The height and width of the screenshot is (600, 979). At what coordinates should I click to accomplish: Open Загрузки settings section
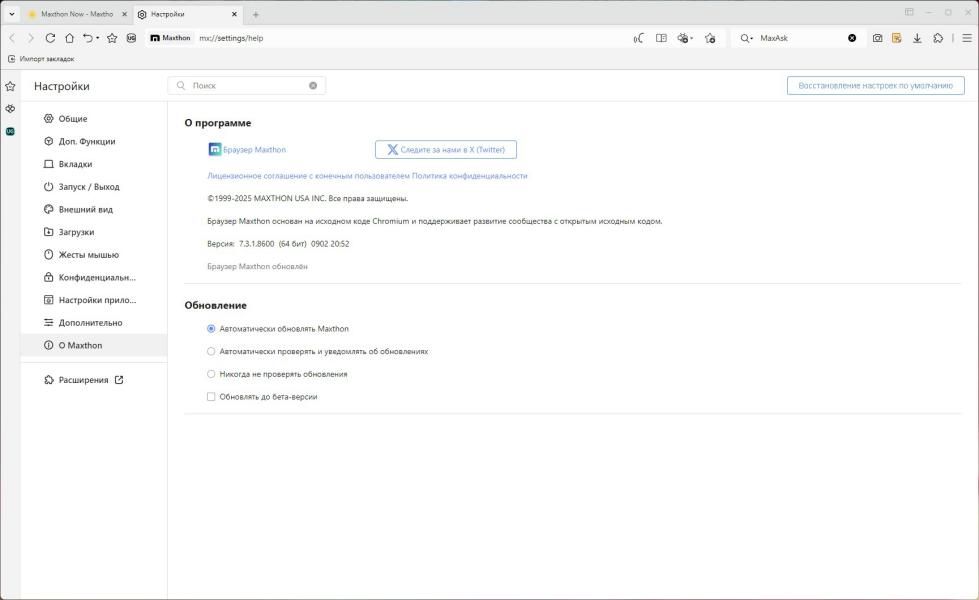(x=94, y=232)
